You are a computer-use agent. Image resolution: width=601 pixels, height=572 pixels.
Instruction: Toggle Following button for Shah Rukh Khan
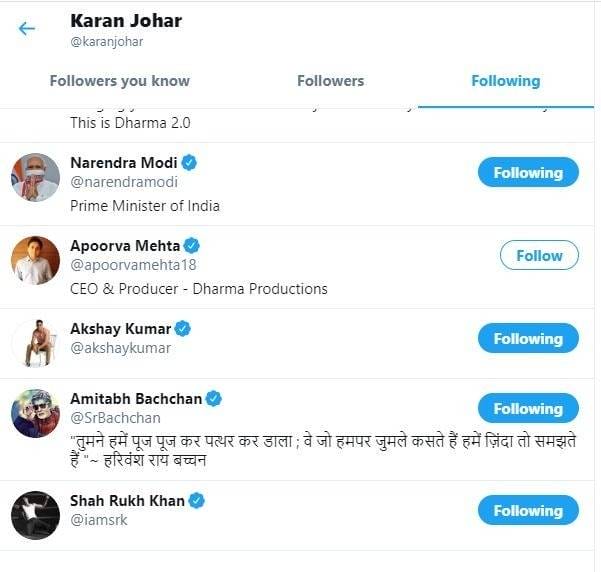point(527,511)
